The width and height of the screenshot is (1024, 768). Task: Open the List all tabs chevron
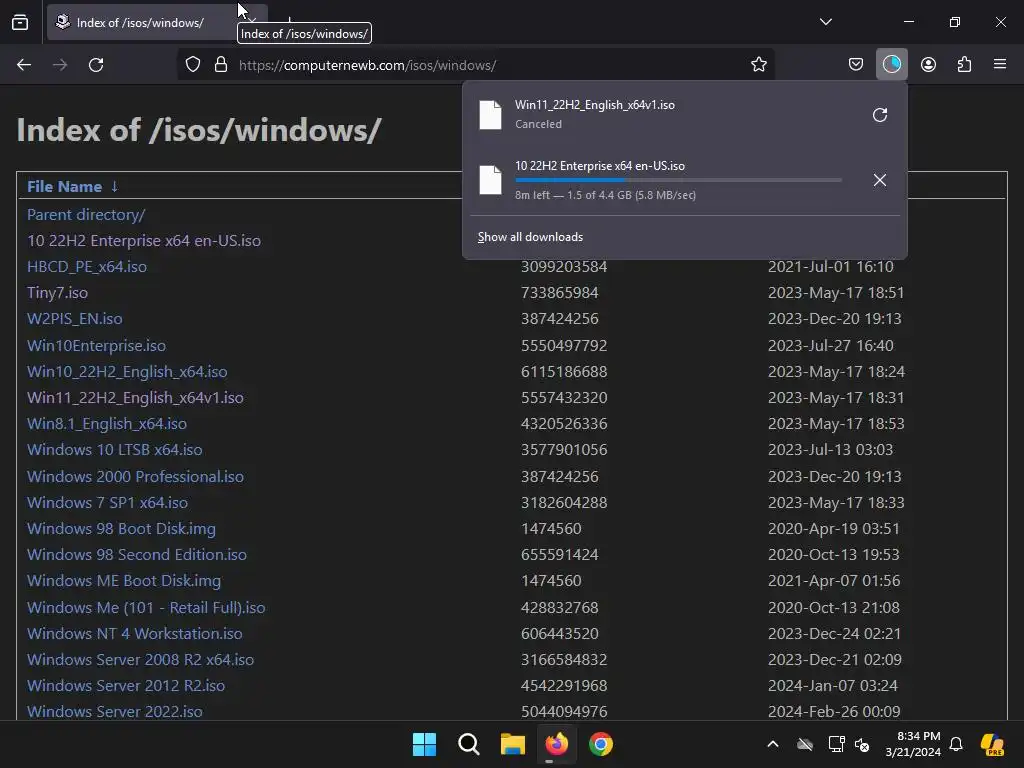(825, 22)
